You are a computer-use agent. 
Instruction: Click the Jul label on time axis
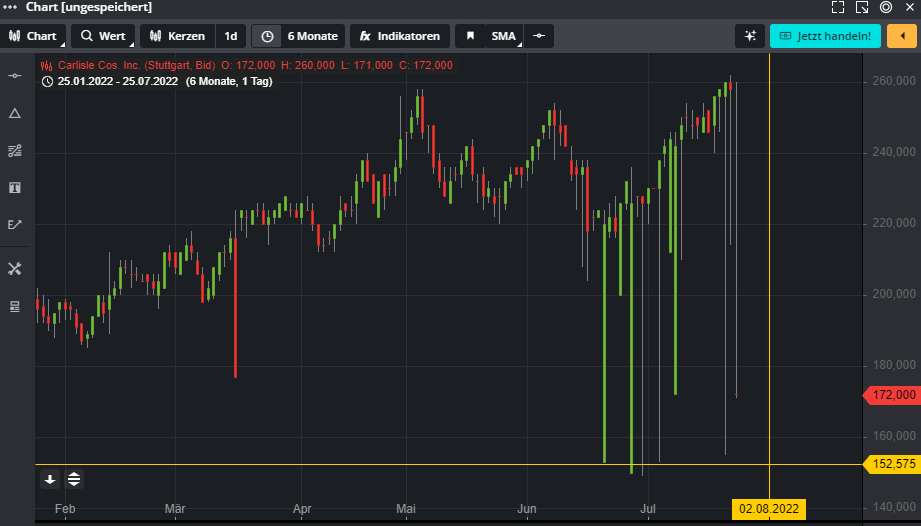click(x=648, y=509)
